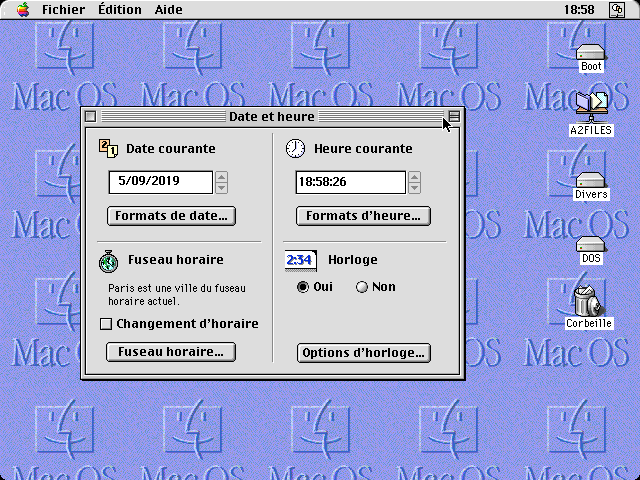Click the Heure courante heading
This screenshot has width=640, height=480.
363,149
